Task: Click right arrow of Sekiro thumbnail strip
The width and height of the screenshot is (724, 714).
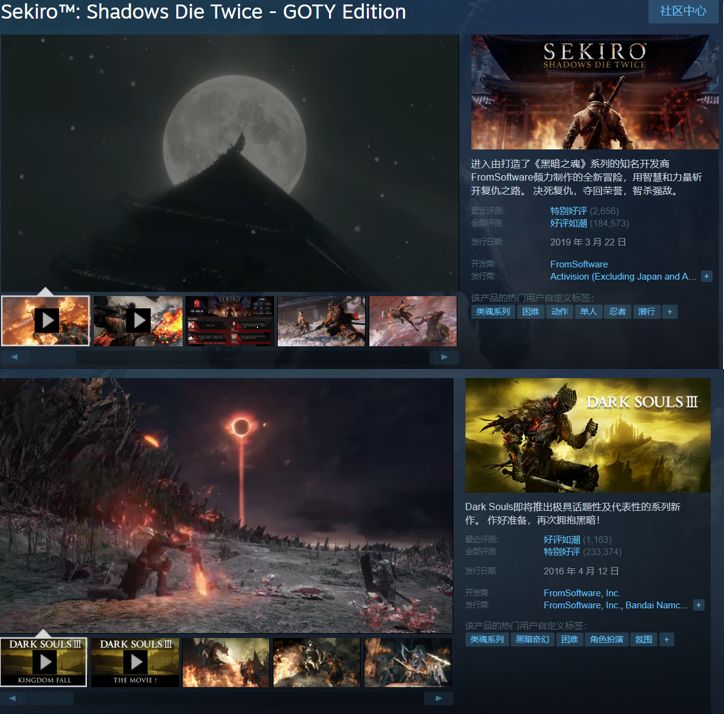Action: coord(444,357)
